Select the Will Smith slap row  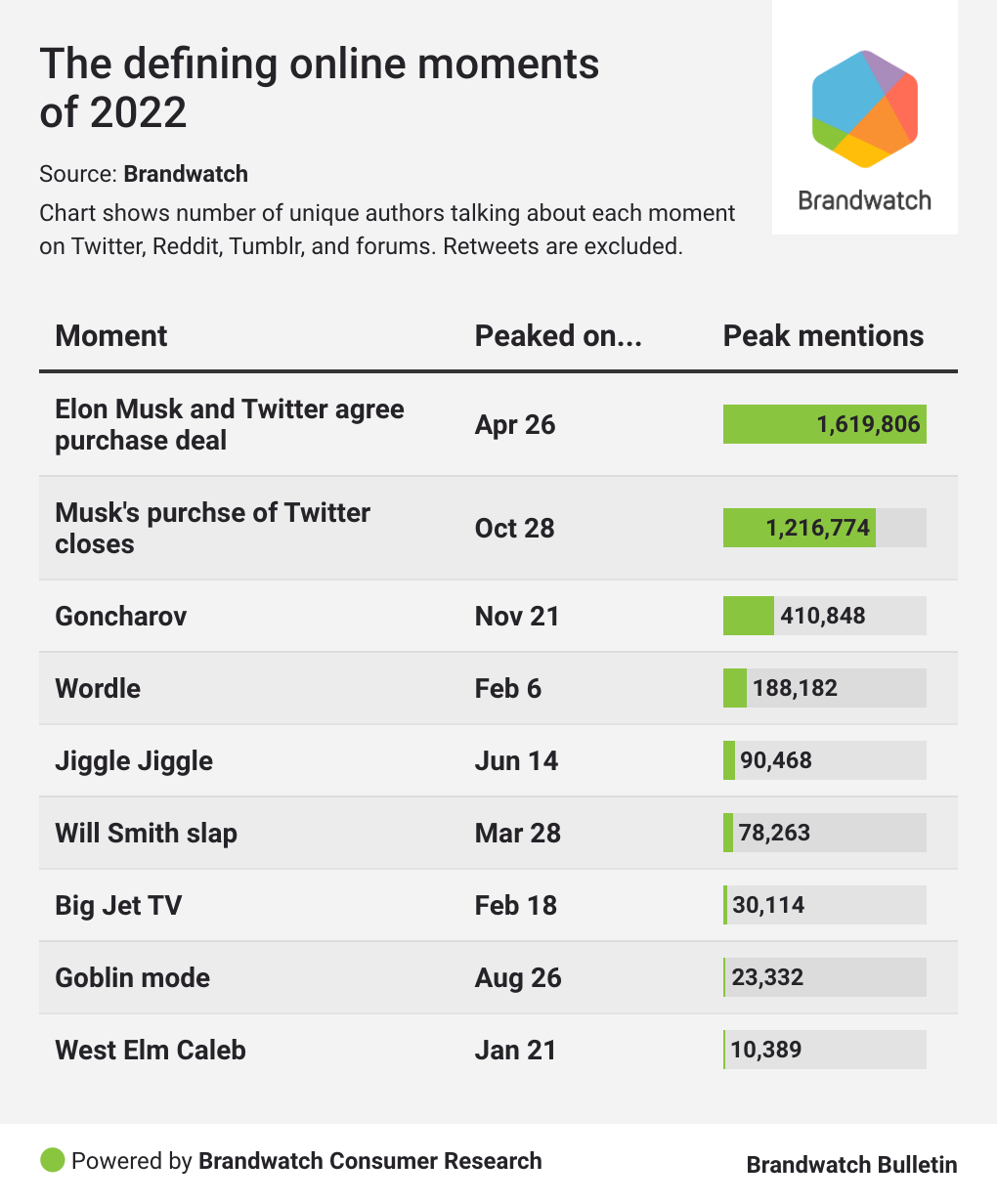point(147,833)
